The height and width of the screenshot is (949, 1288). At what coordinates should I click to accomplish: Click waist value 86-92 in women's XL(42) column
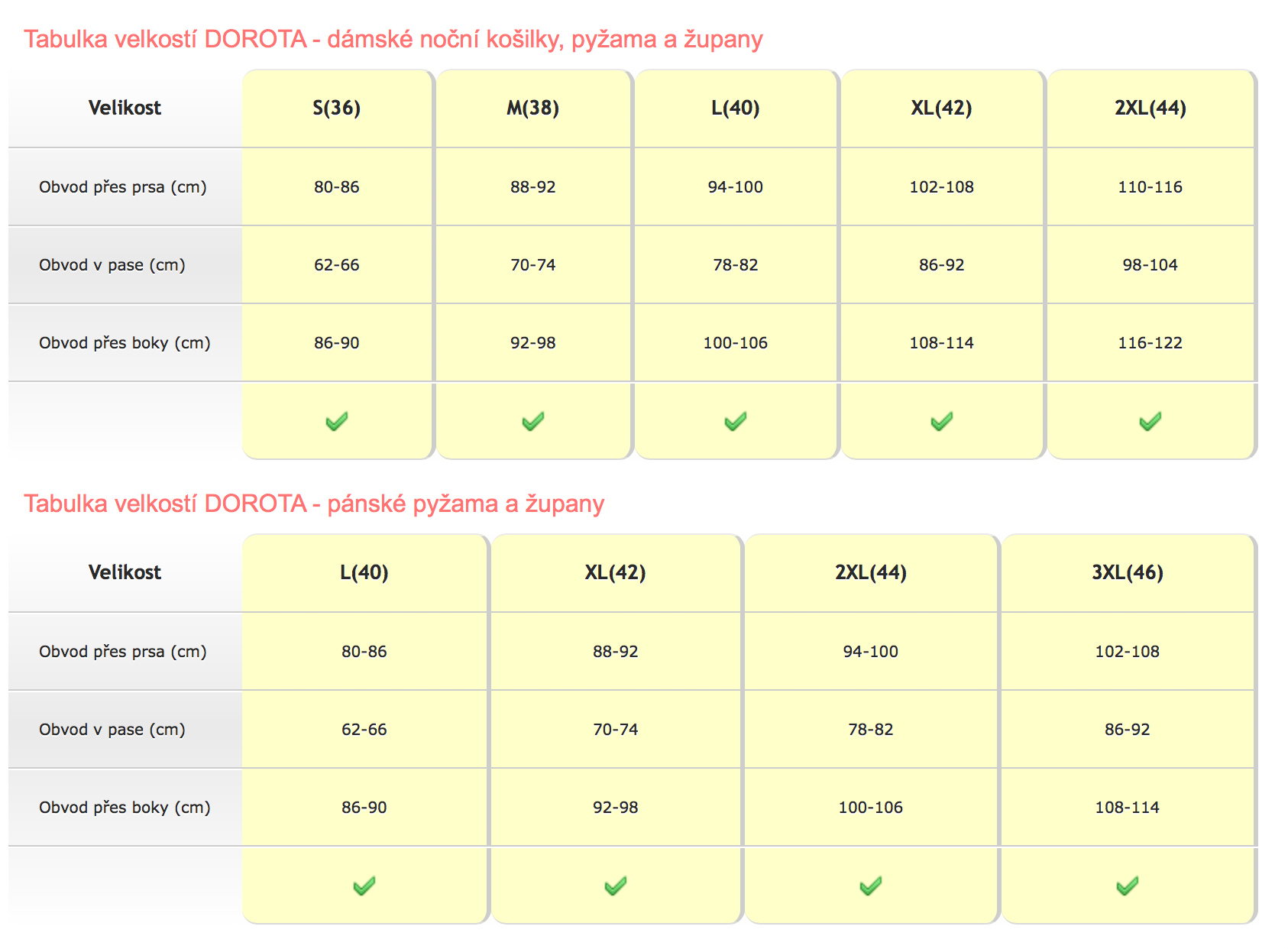[x=942, y=265]
